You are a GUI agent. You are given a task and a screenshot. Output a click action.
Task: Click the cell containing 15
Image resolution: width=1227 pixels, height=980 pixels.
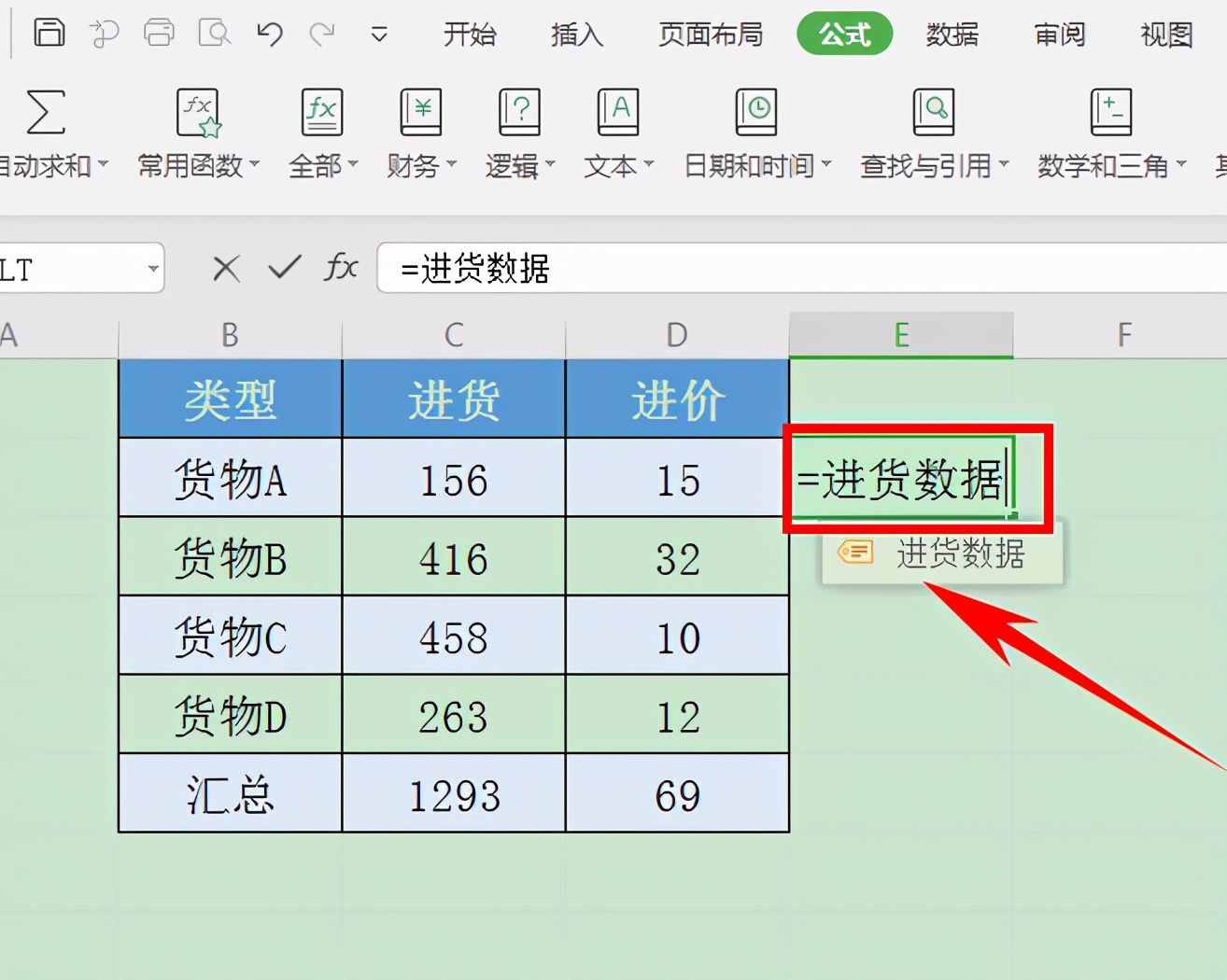click(x=677, y=478)
